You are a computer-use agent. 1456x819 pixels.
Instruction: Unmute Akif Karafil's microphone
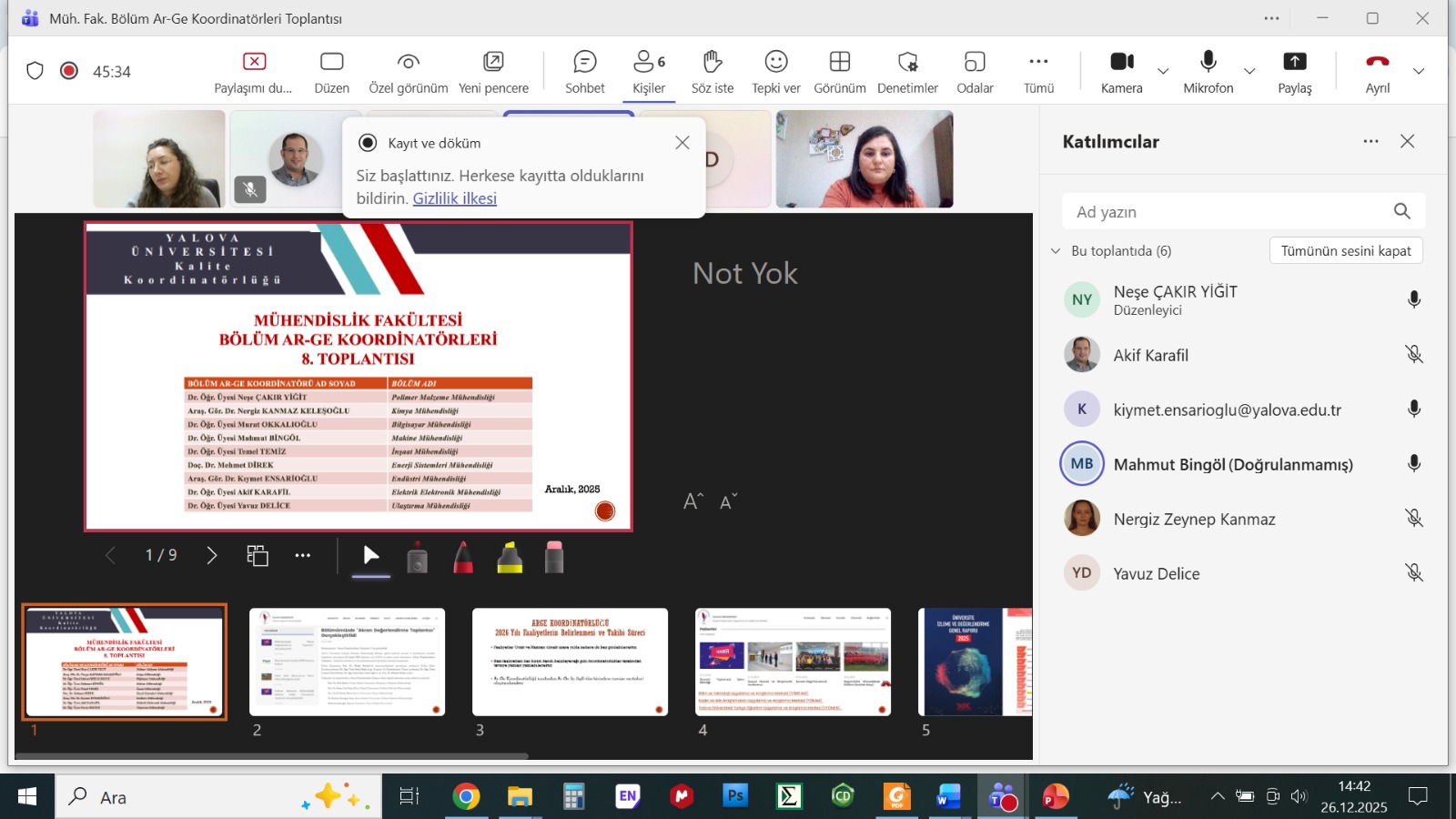1413,355
